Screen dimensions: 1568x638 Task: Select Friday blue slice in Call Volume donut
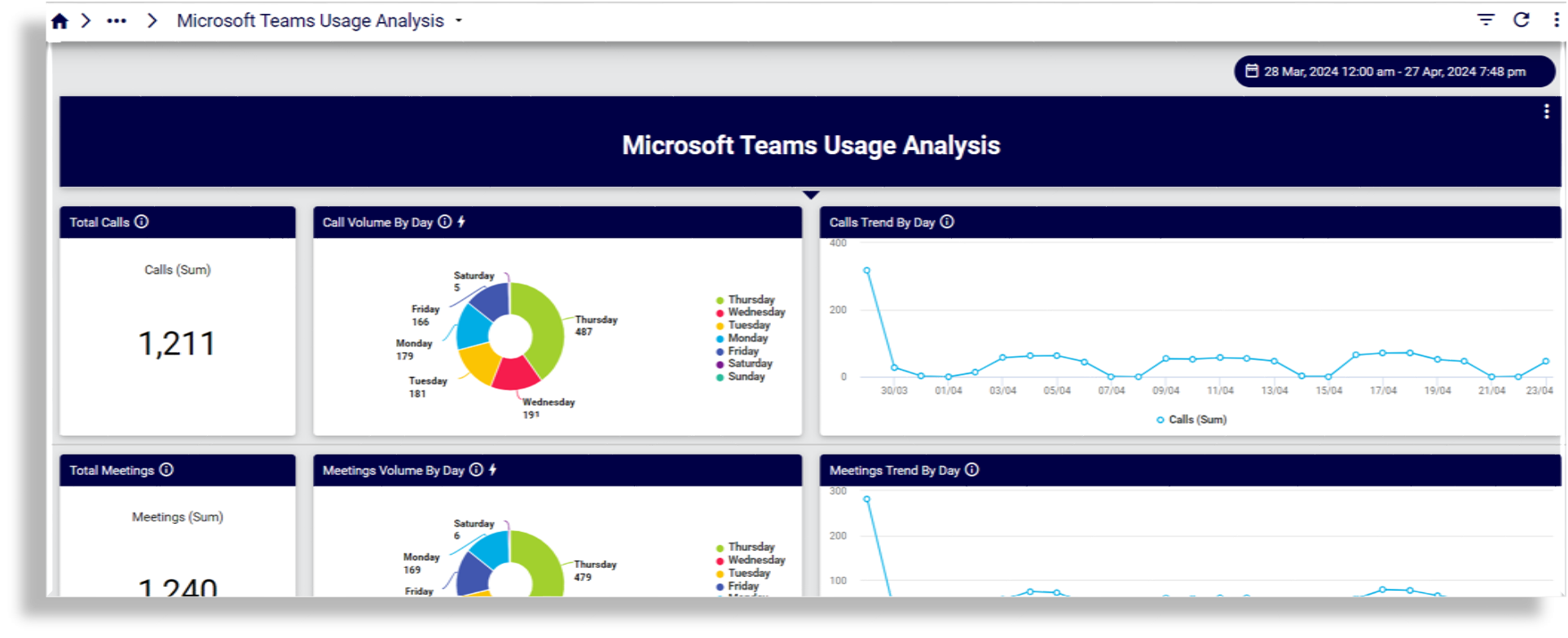point(491,300)
